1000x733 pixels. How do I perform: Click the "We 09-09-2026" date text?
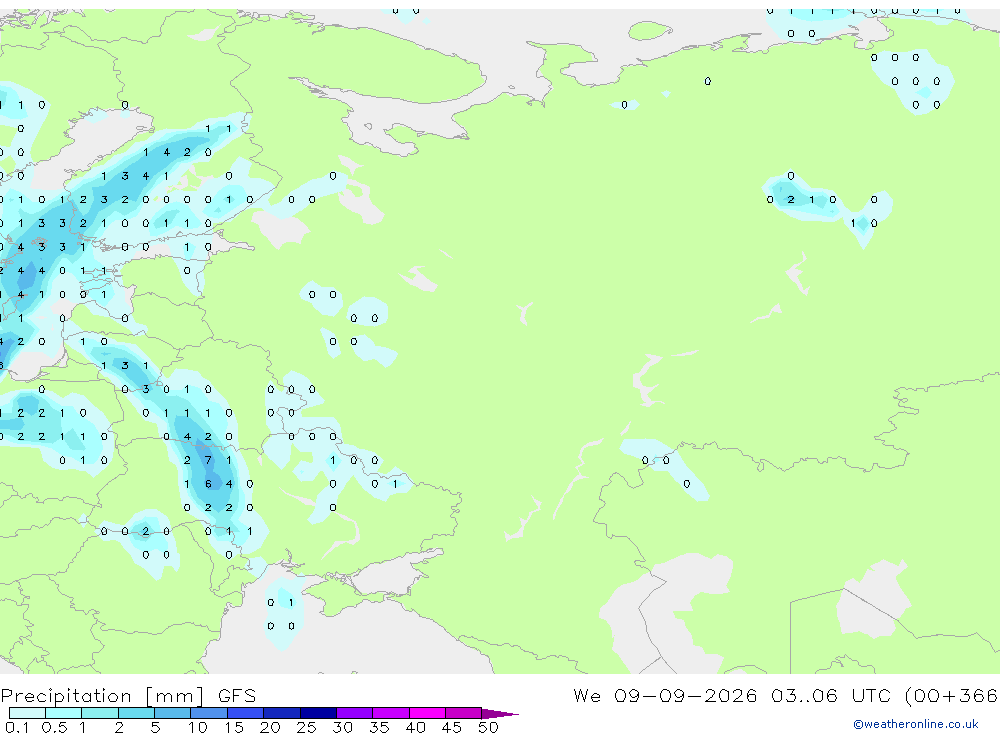click(665, 695)
